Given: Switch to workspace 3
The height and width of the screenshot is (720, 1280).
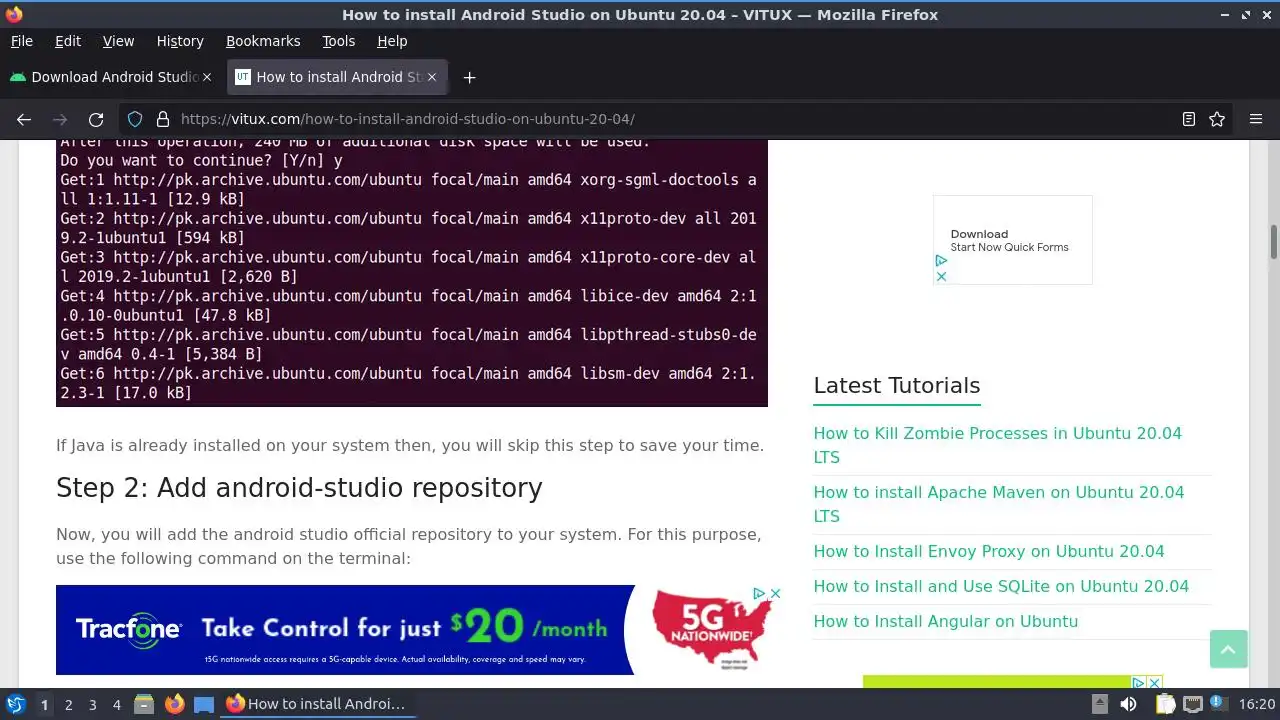Looking at the screenshot, I should click(92, 705).
